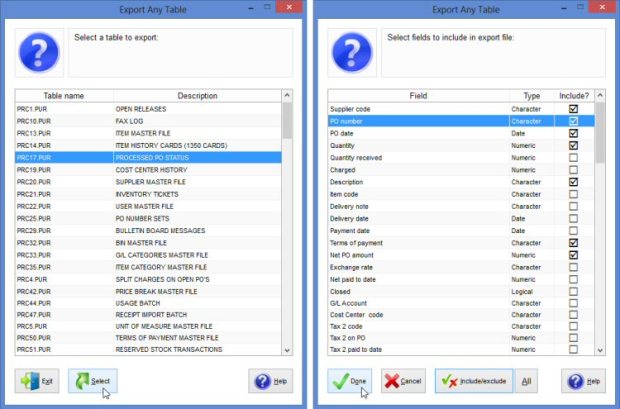Click the question mark icon in the right window
The height and width of the screenshot is (409, 620).
coord(352,53)
